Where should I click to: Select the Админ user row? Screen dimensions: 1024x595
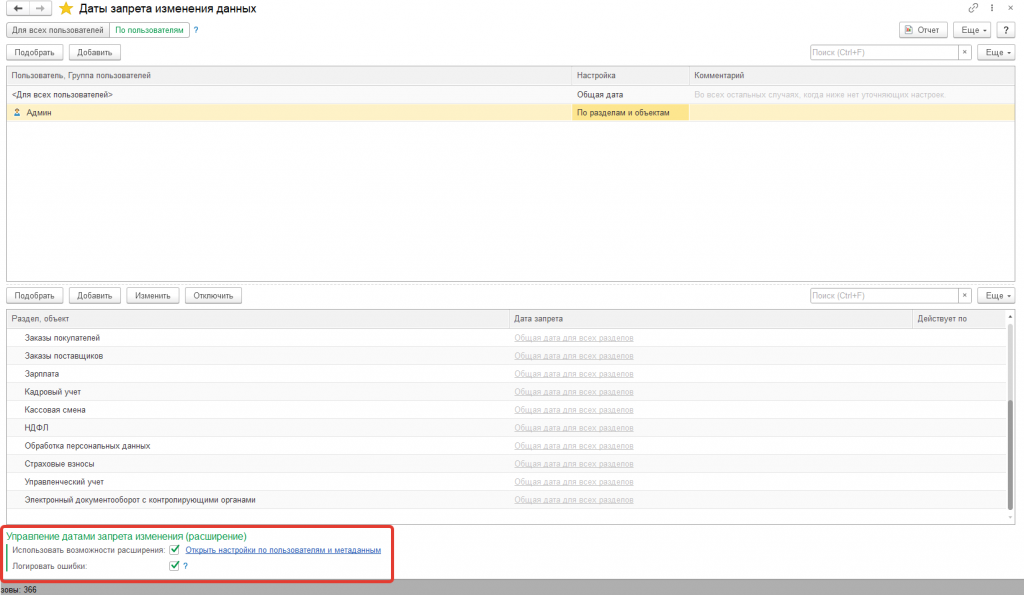pyautogui.click(x=511, y=112)
